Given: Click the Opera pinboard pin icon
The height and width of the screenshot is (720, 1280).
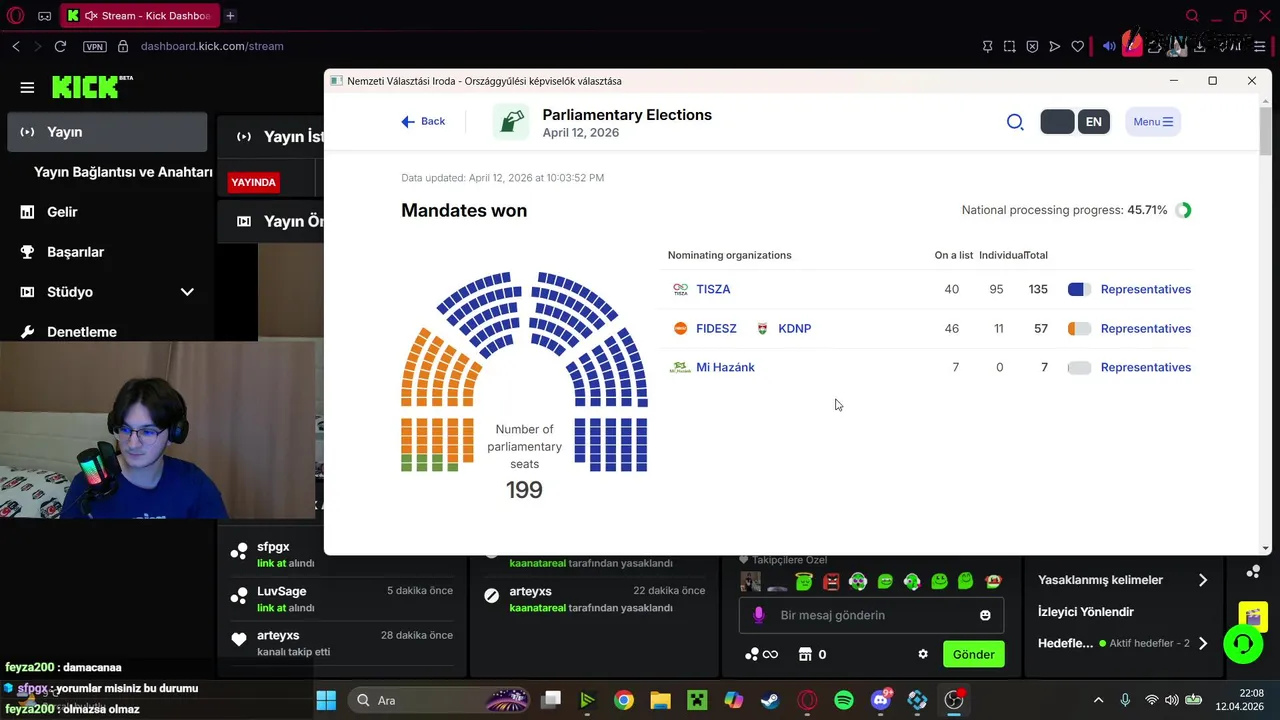Looking at the screenshot, I should tap(987, 46).
